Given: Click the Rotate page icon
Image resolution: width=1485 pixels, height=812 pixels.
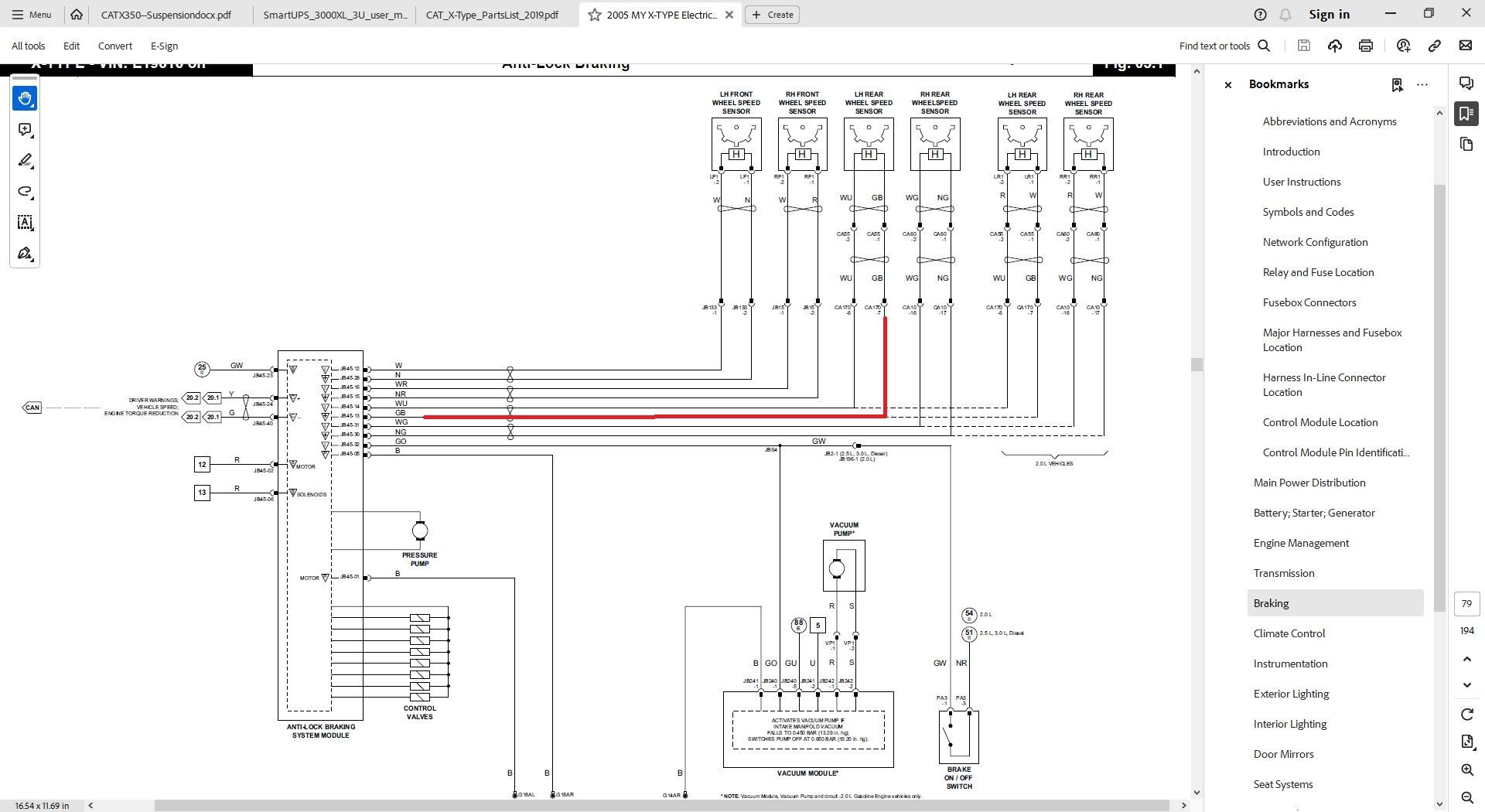Looking at the screenshot, I should click(1467, 714).
